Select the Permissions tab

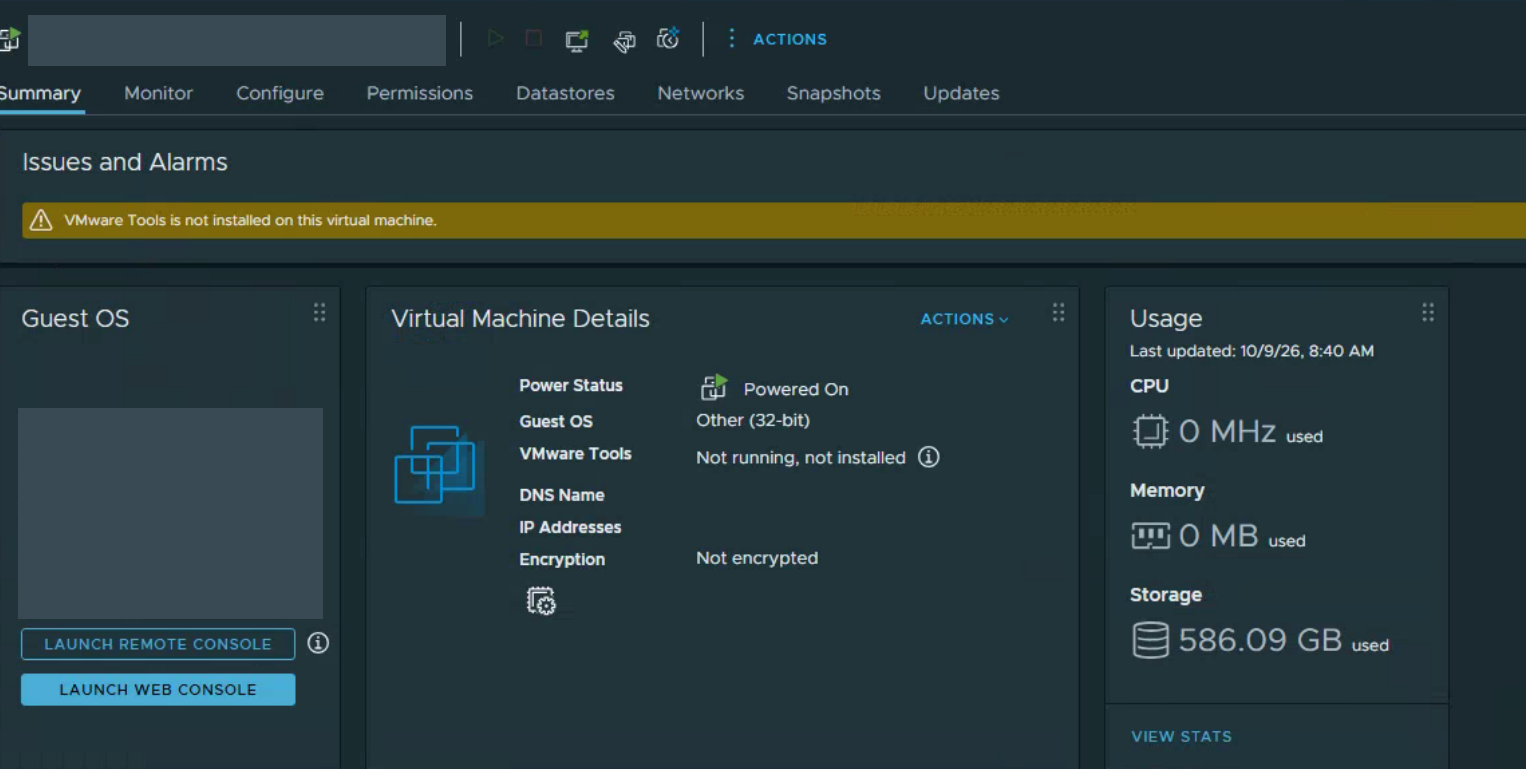click(420, 93)
